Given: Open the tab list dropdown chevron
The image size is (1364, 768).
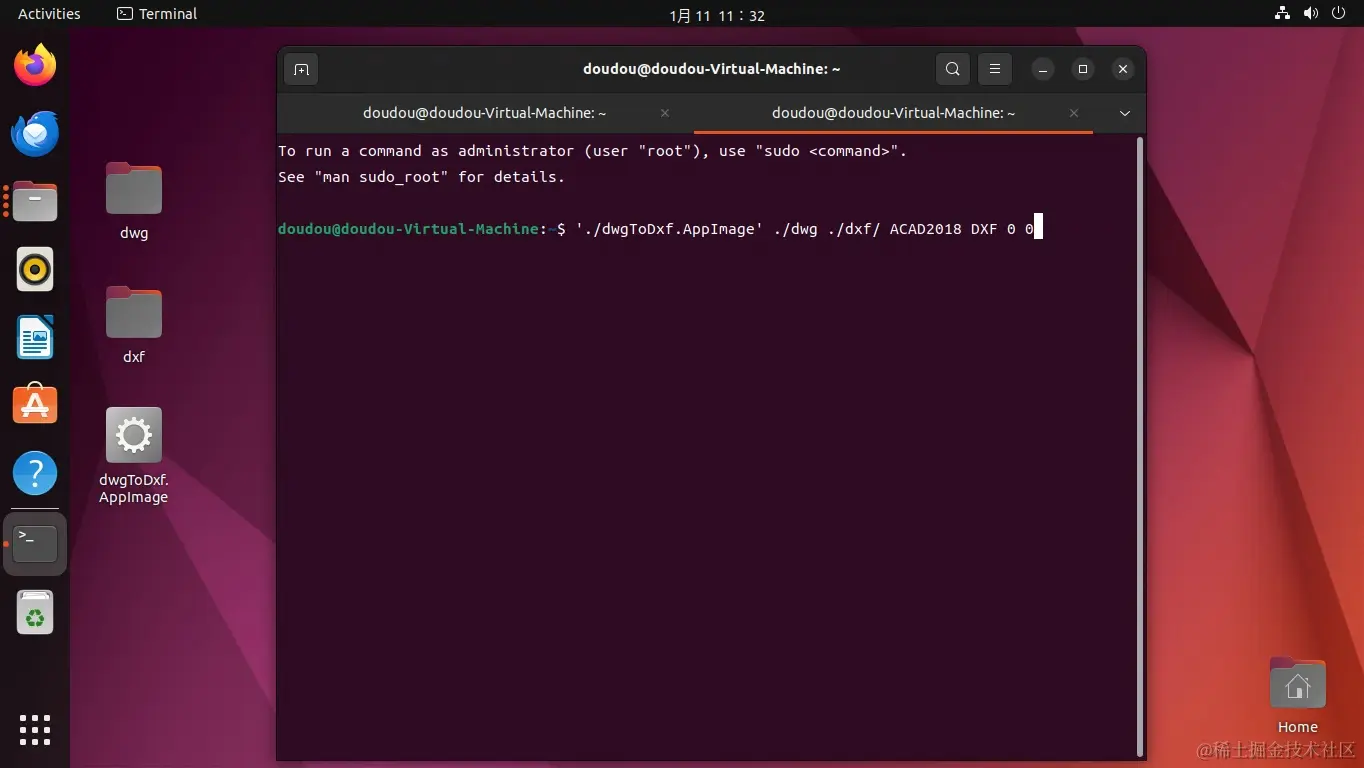Looking at the screenshot, I should (1125, 113).
